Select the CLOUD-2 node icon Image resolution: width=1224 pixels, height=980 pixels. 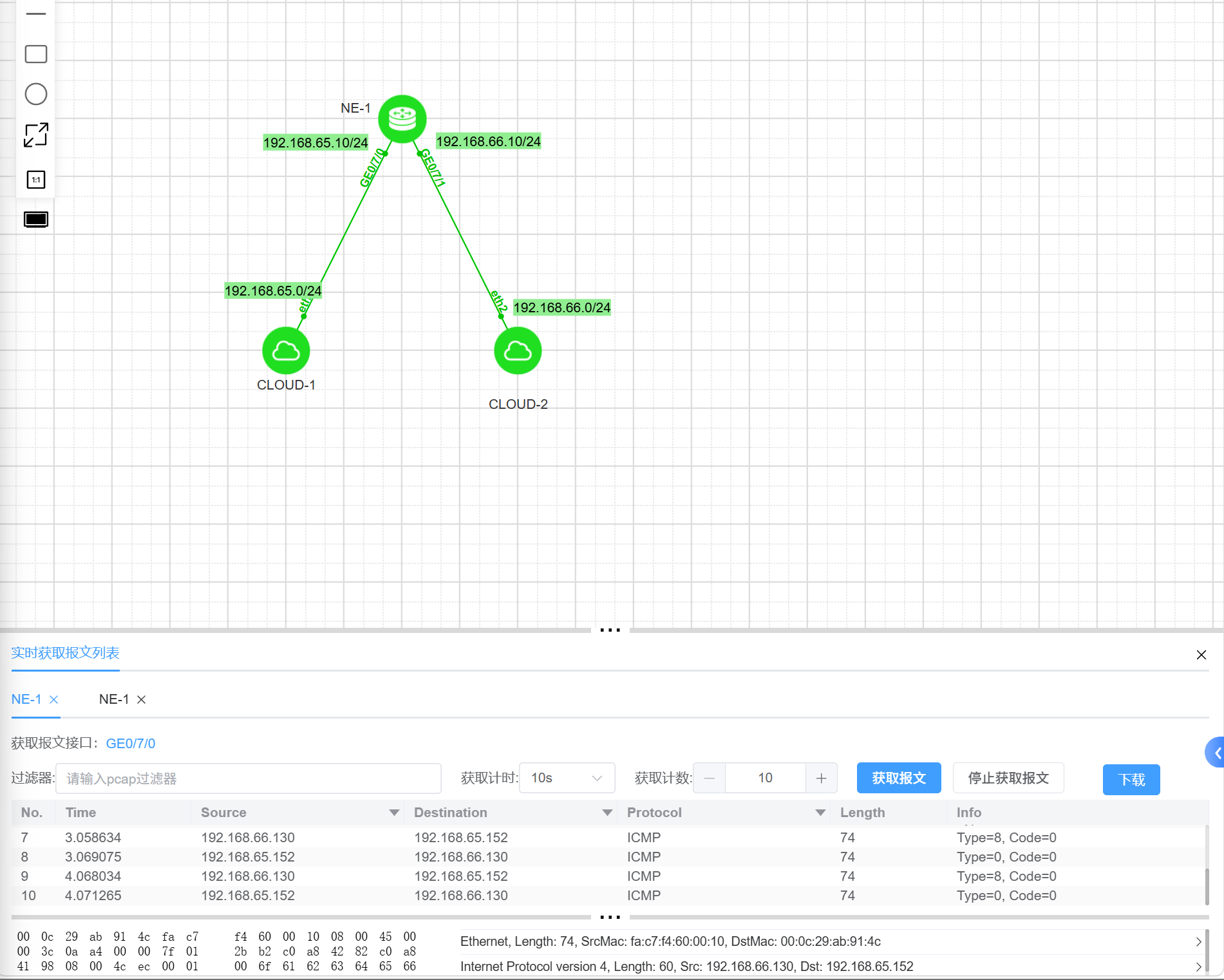518,350
